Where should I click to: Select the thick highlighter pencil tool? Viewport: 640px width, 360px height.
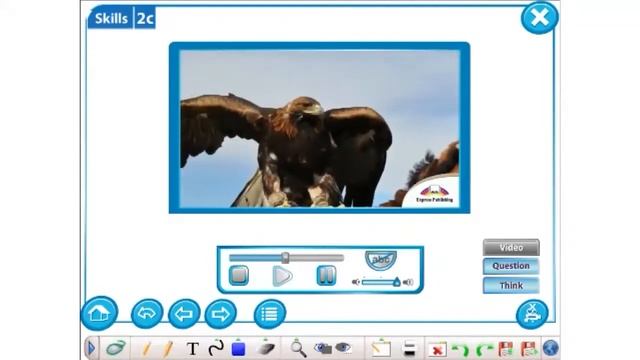pos(167,349)
